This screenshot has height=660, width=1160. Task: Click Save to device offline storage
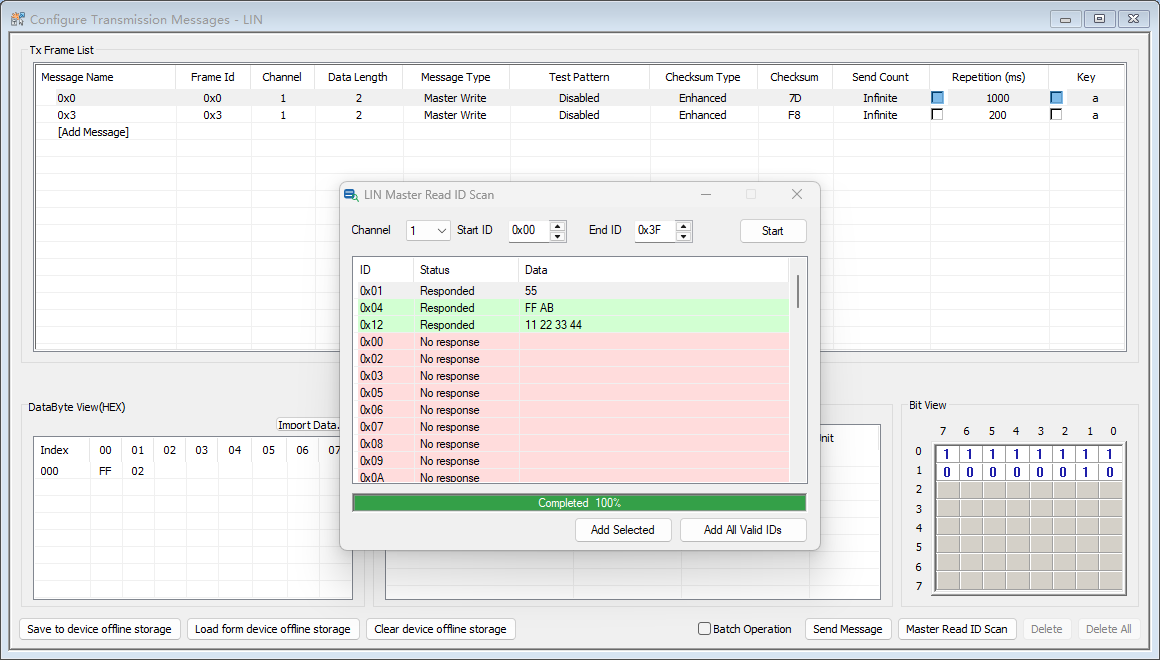pos(99,629)
